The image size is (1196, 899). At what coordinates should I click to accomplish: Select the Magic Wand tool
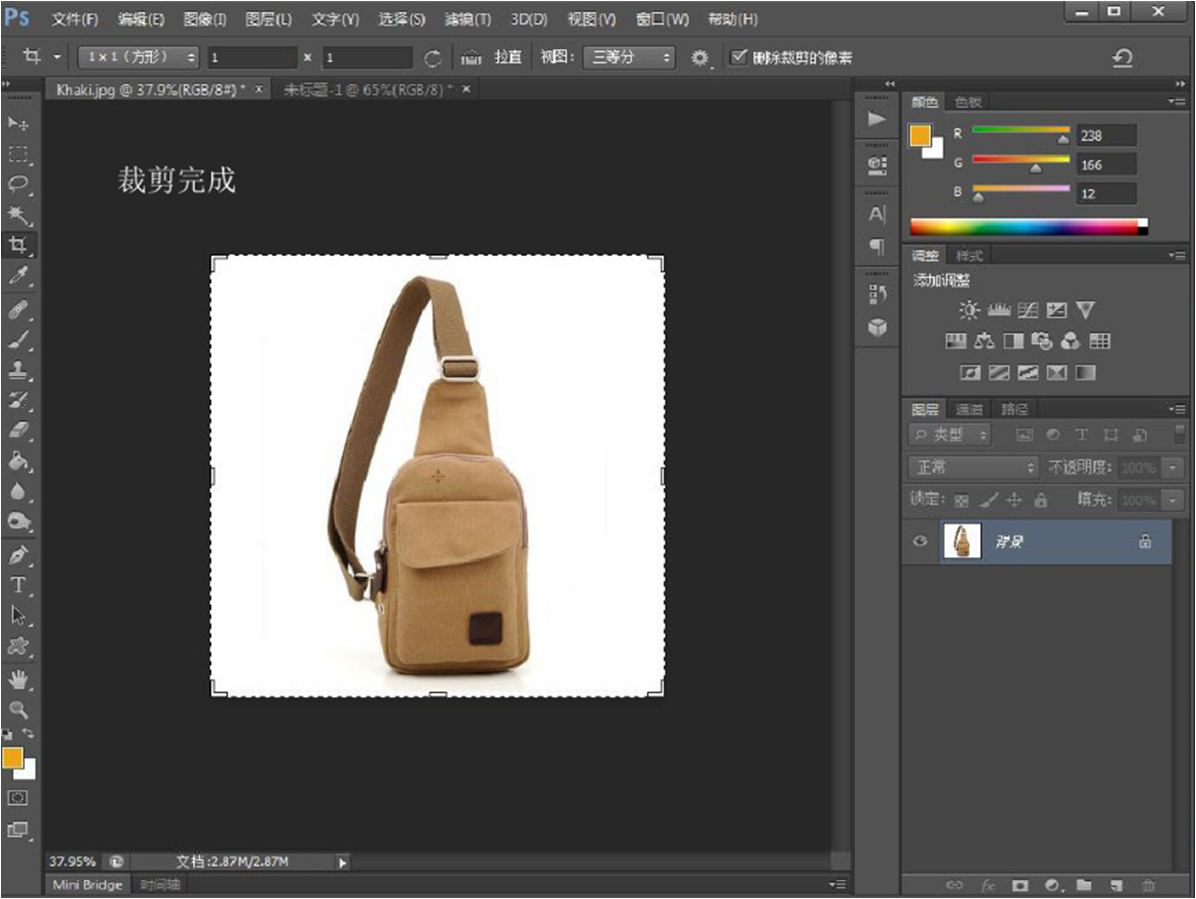point(19,215)
